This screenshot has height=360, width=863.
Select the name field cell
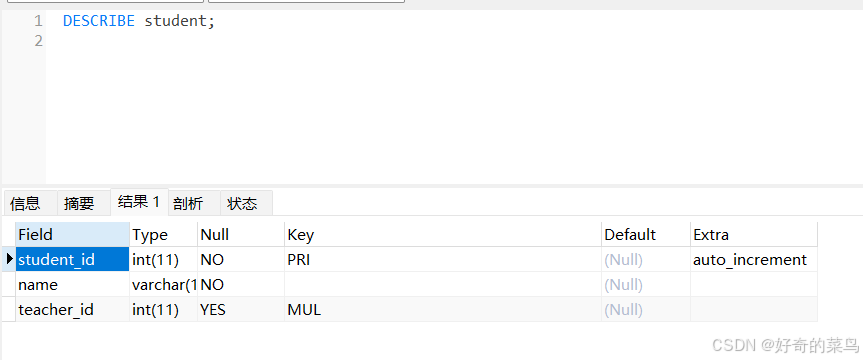[x=73, y=285]
